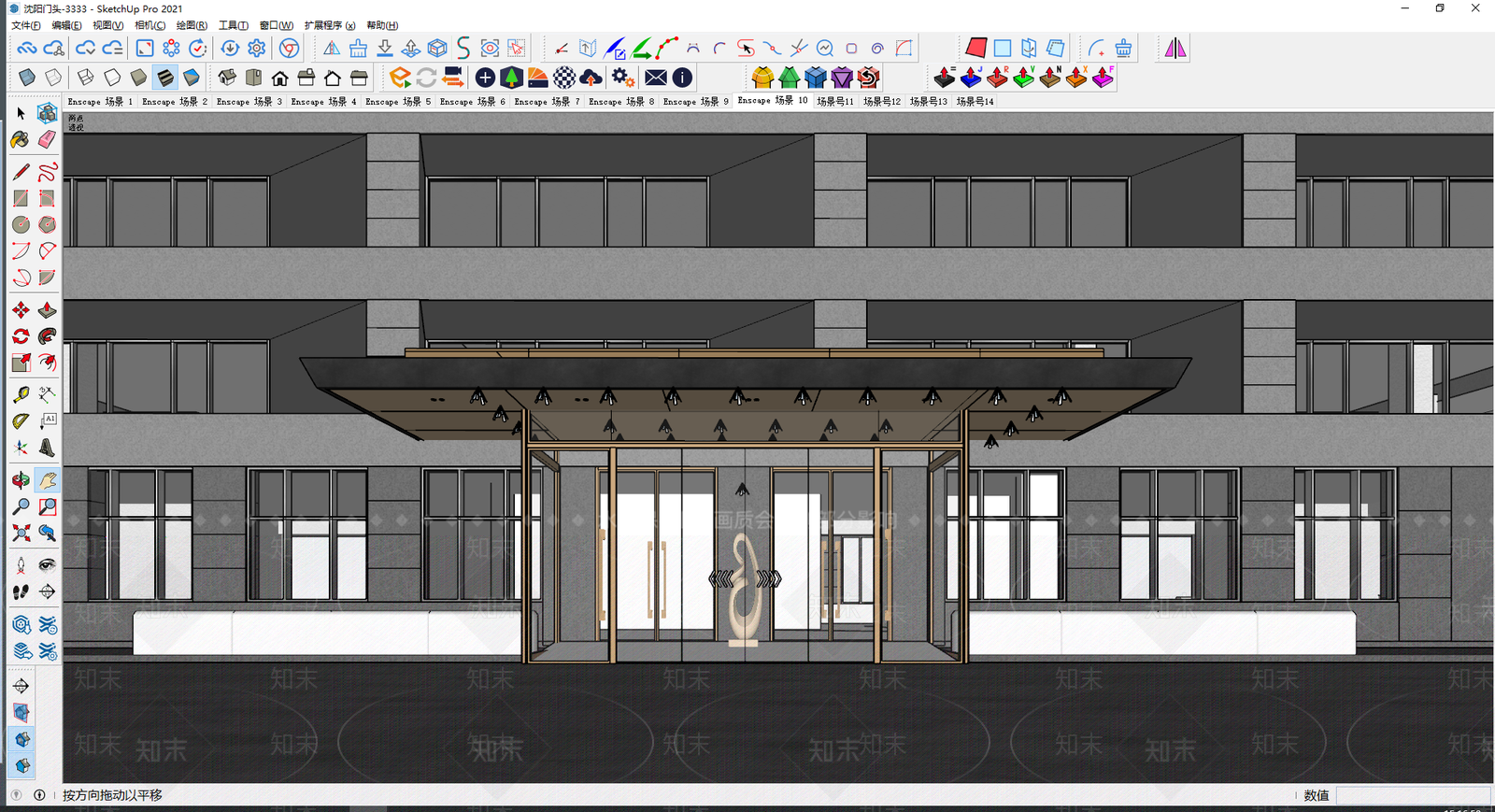Click the pink mirror tool icon
Viewport: 1495px width, 812px height.
pyautogui.click(x=1175, y=48)
